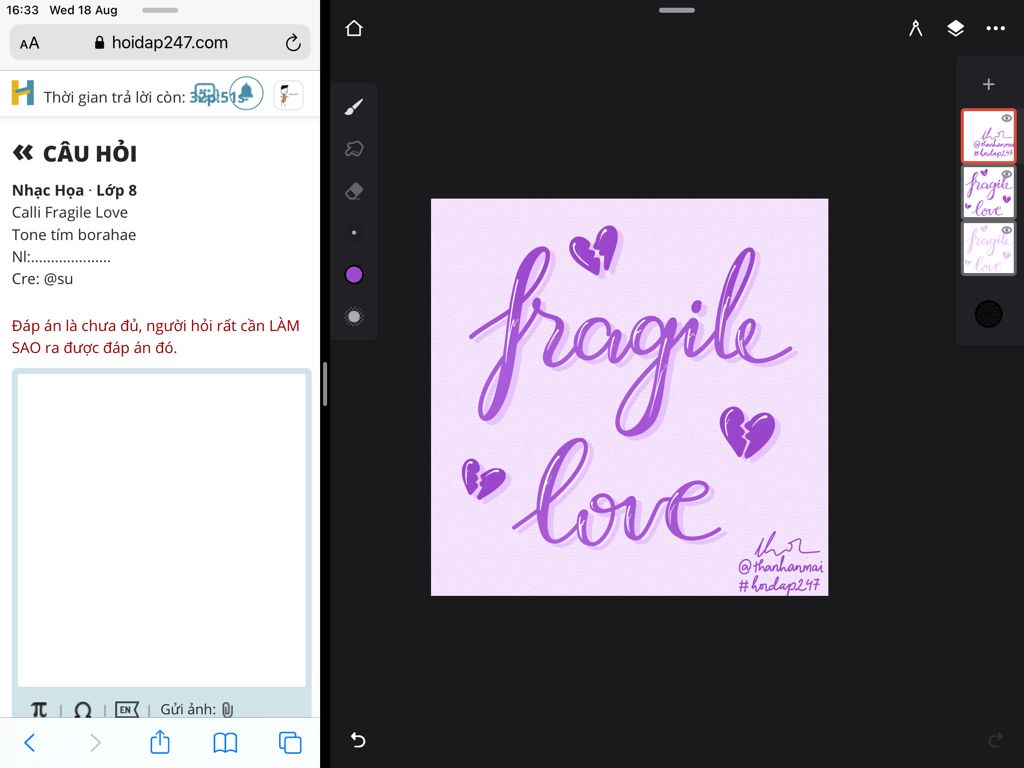
Task: Insert math formula with pi icon
Action: click(x=39, y=709)
